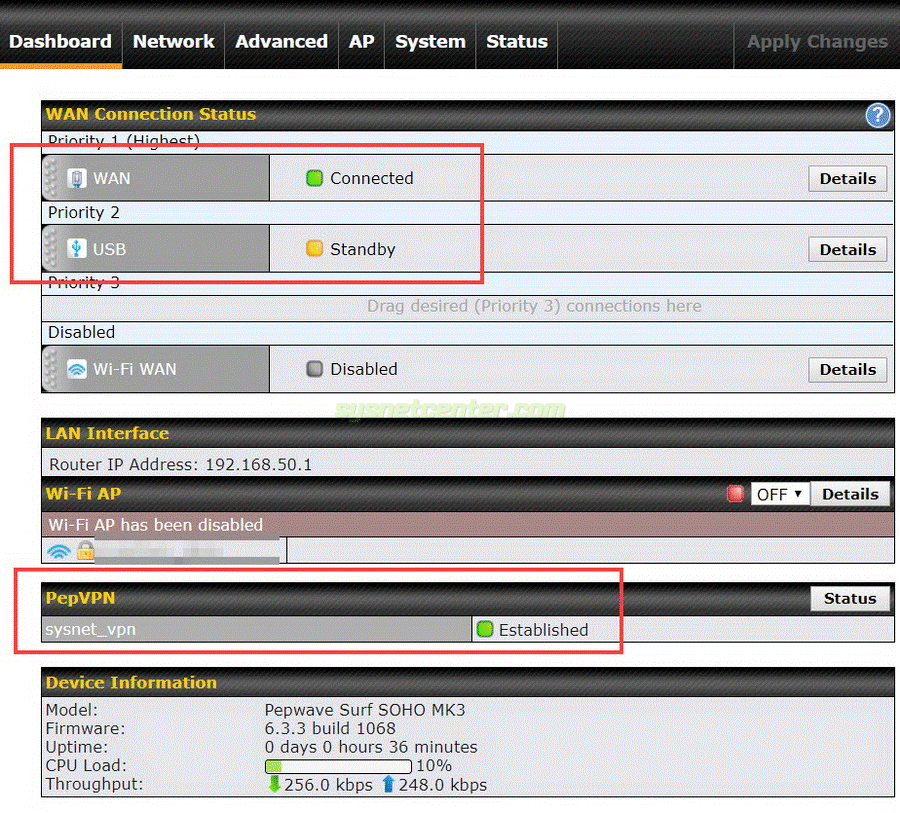Click the green Established VPN indicator
Screen dimensions: 900x813
[485, 629]
